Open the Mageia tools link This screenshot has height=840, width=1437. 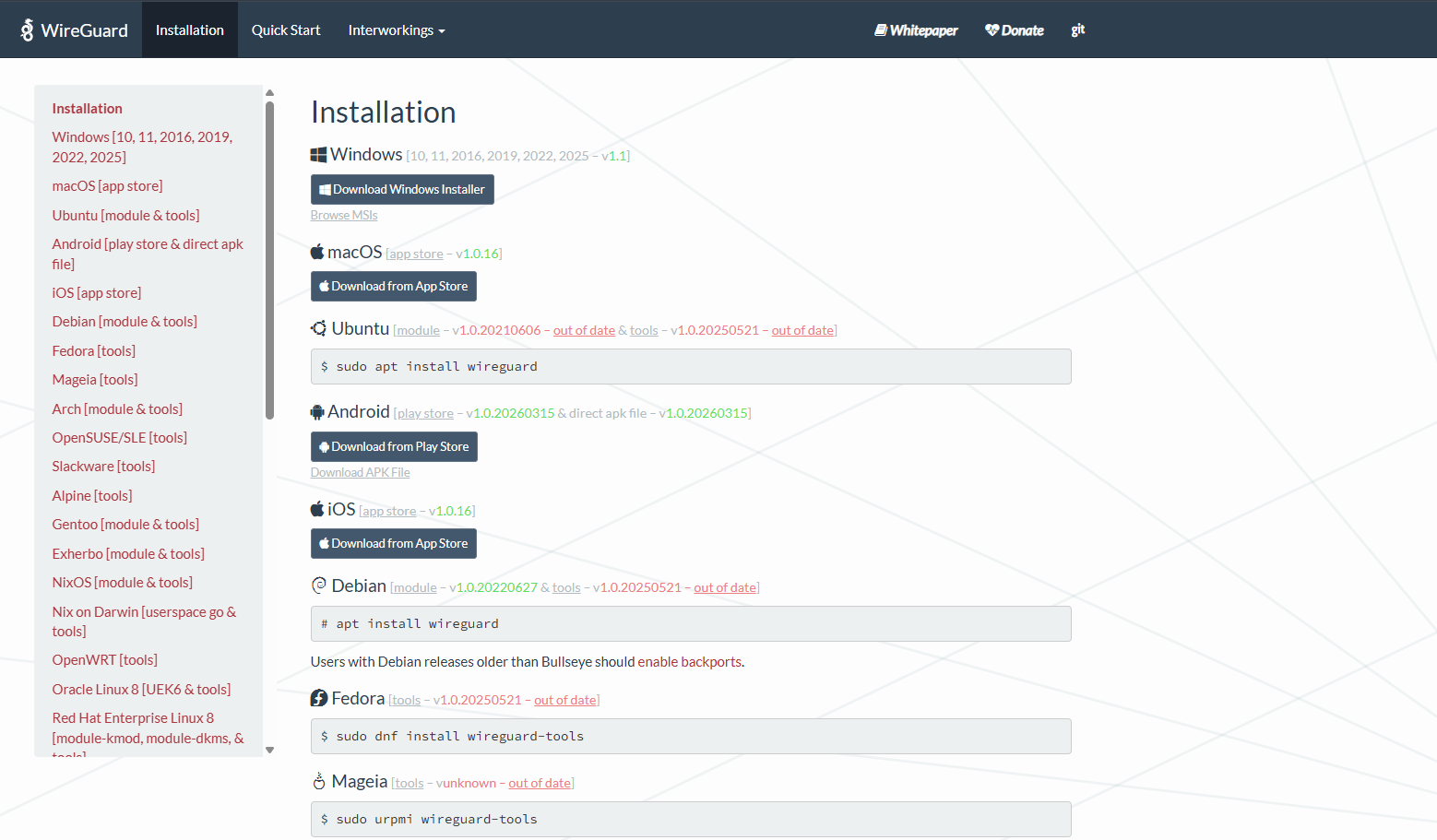[x=410, y=783]
